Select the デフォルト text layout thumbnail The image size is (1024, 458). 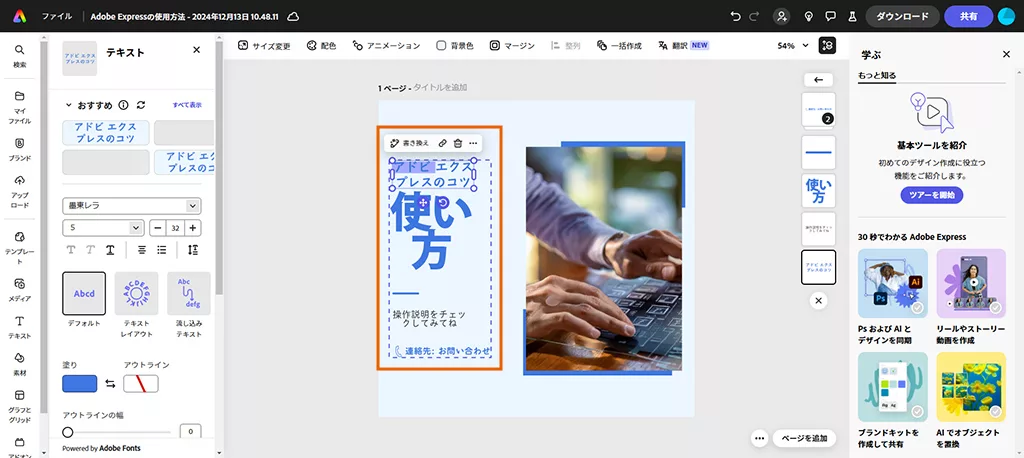84,293
